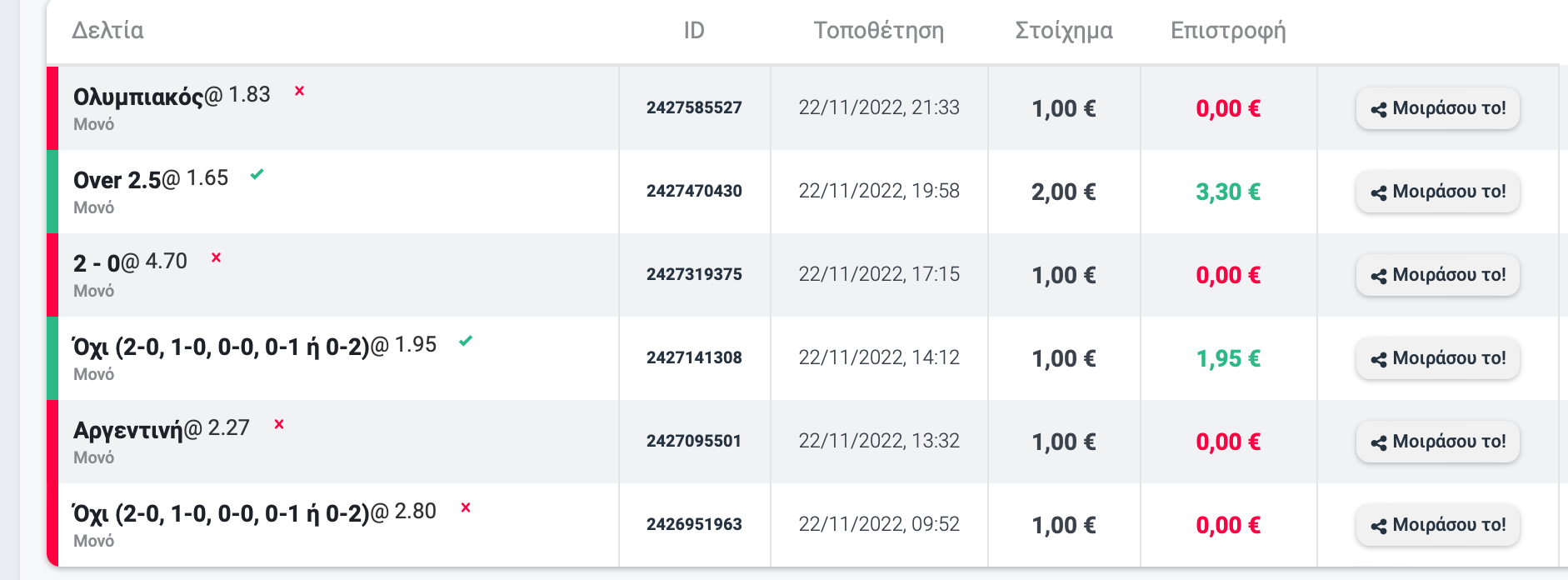Click the red X beside Αργεντινή
Image resolution: width=1568 pixels, height=580 pixels.
click(279, 424)
